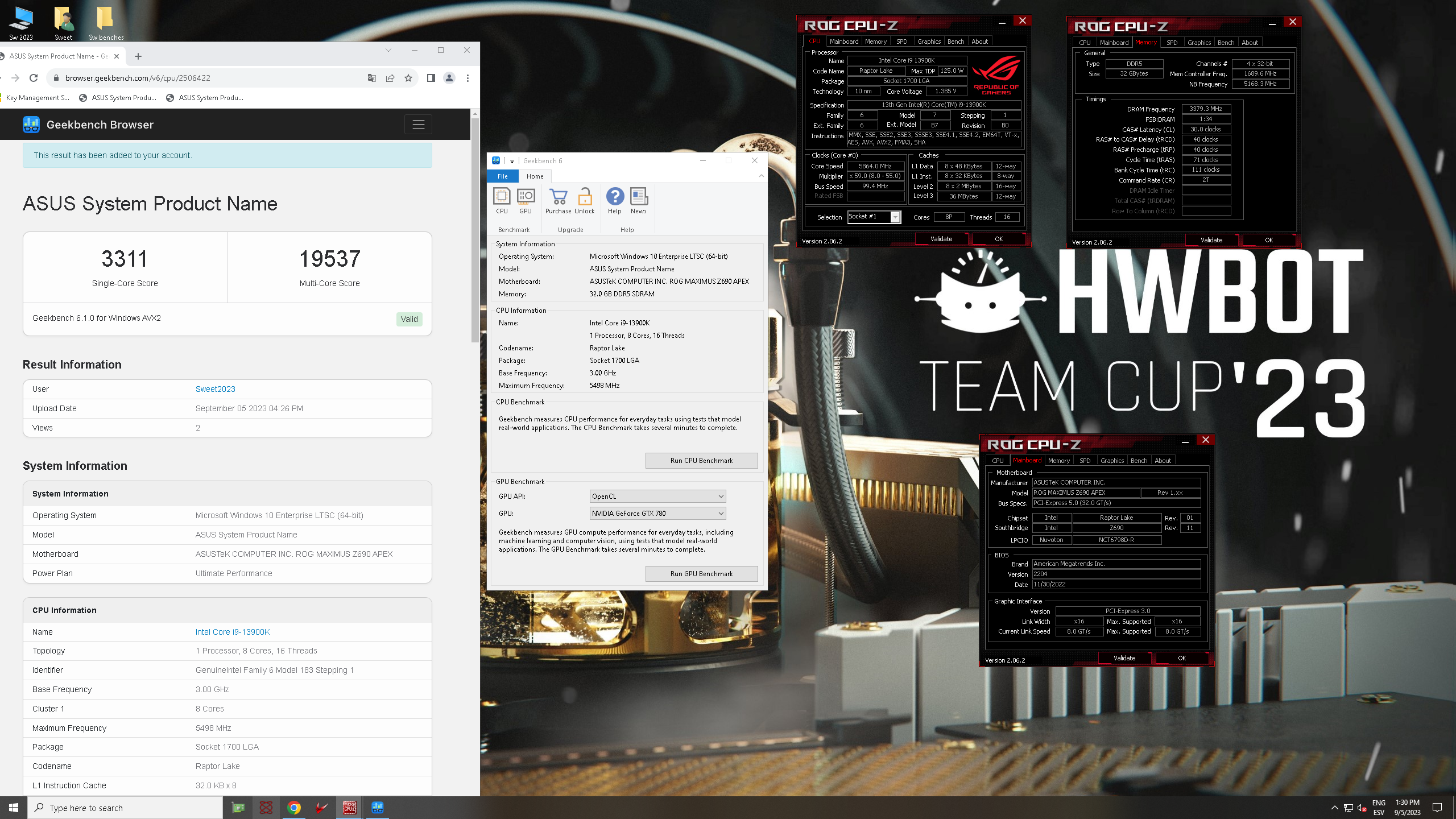Open the Sw 2023 desktop shortcut
This screenshot has width=1456, height=819.
tap(21, 23)
